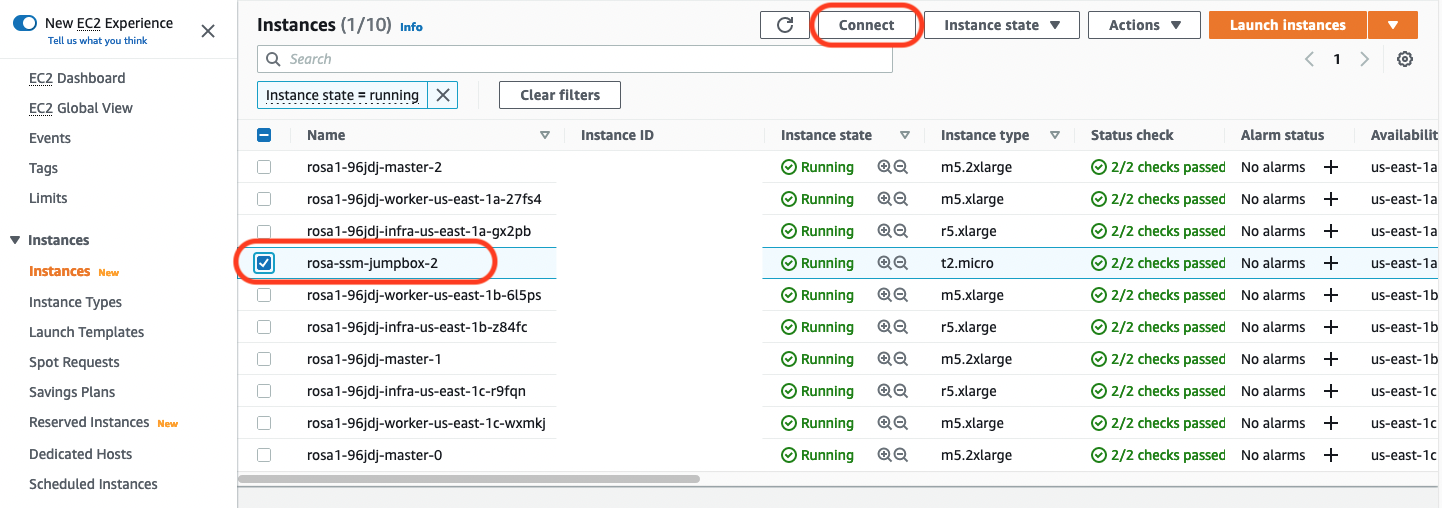Focus the instance Search field
1442x508 pixels.
point(575,59)
